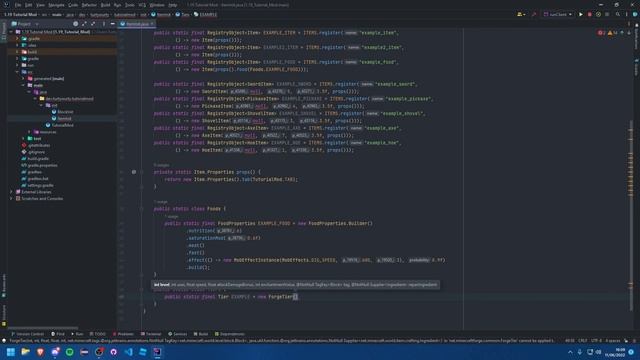Expand the .gradle folder in project tree
This screenshot has width=640, height=360.
coord(17,38)
